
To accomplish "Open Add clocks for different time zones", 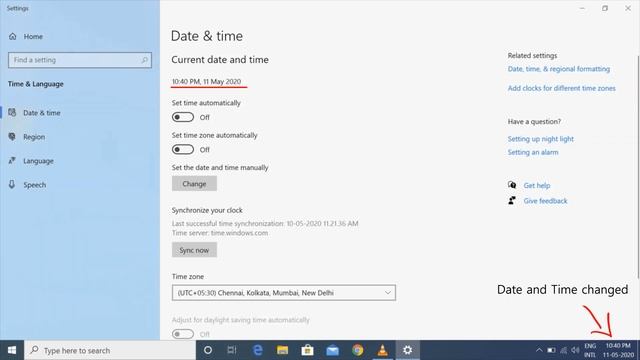I will pos(562,88).
